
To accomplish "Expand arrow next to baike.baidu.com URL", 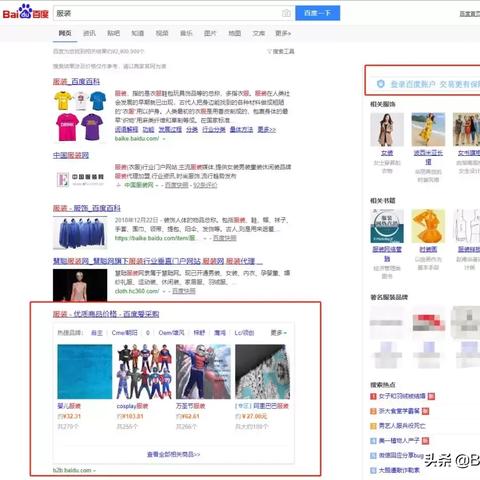I will click(164, 139).
